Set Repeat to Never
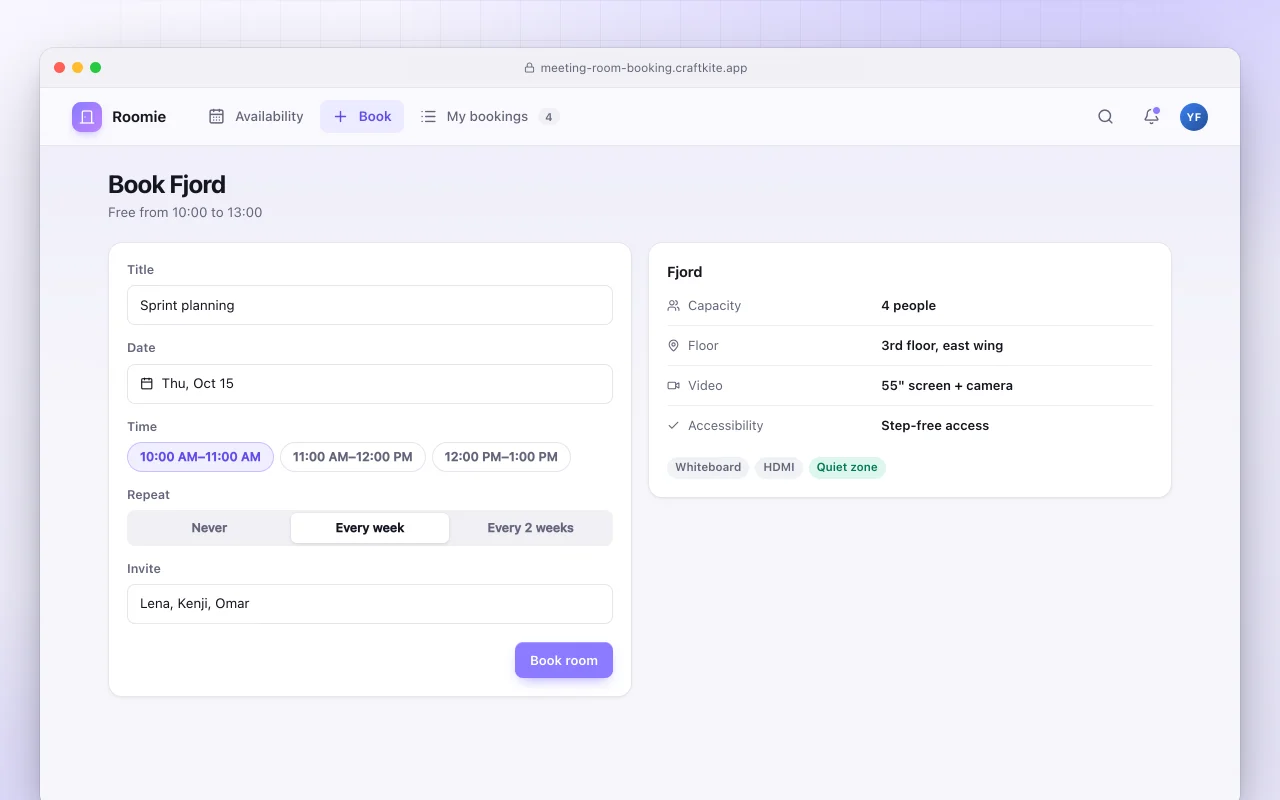1280x800 pixels. pyautogui.click(x=210, y=528)
